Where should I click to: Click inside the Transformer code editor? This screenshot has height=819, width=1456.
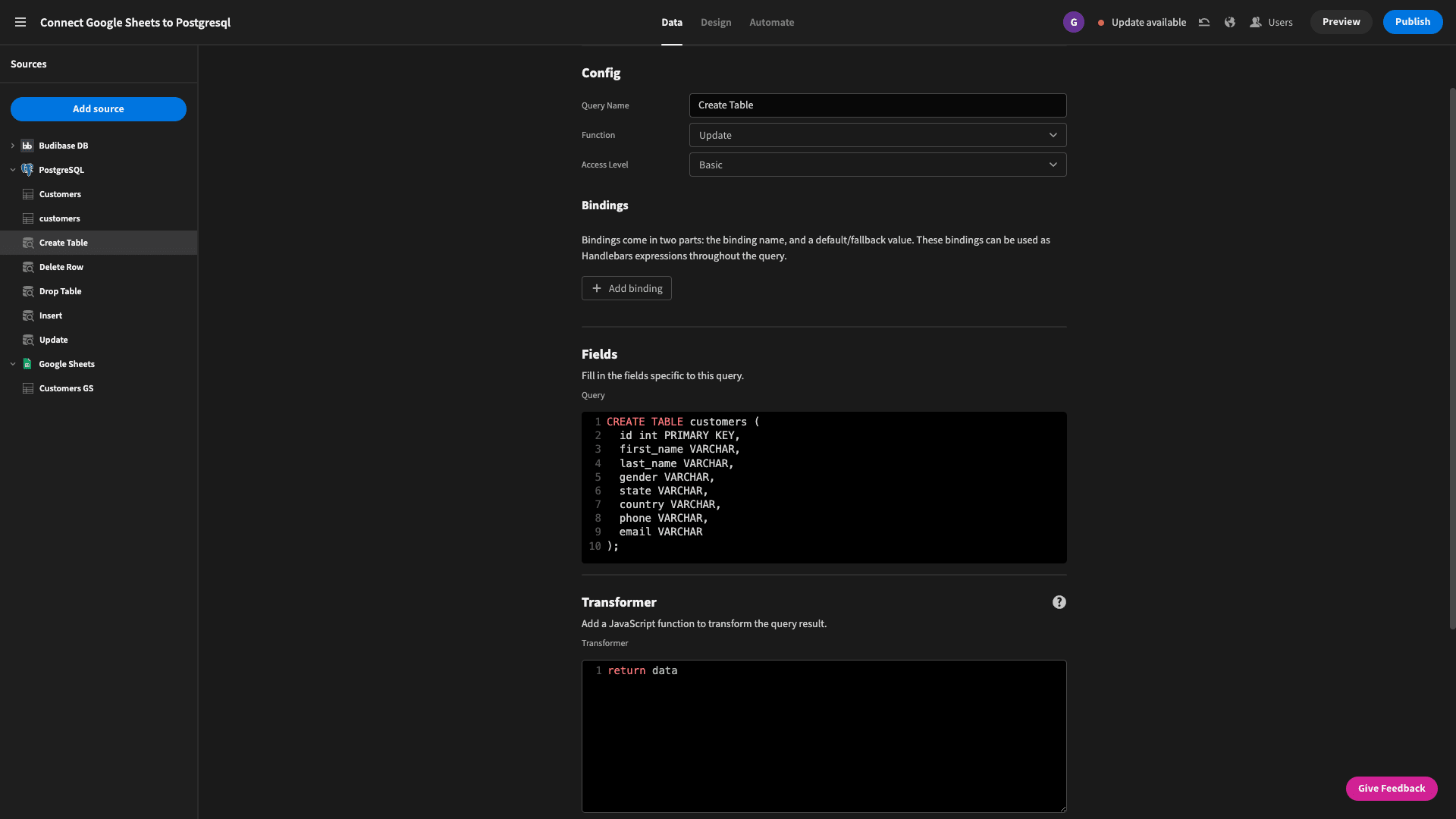(824, 736)
